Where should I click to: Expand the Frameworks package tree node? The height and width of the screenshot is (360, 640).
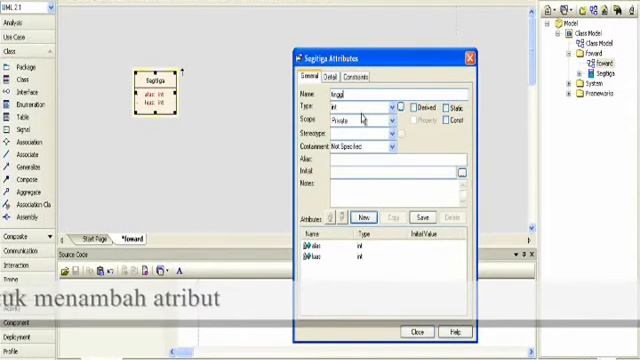point(569,93)
